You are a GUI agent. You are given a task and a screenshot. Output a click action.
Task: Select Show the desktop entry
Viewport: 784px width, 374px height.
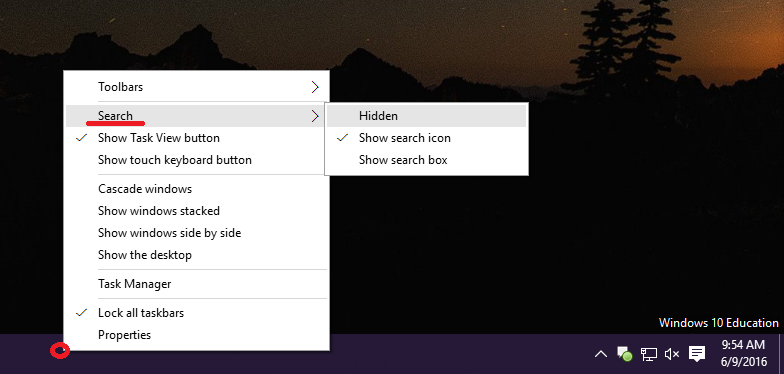196,255
